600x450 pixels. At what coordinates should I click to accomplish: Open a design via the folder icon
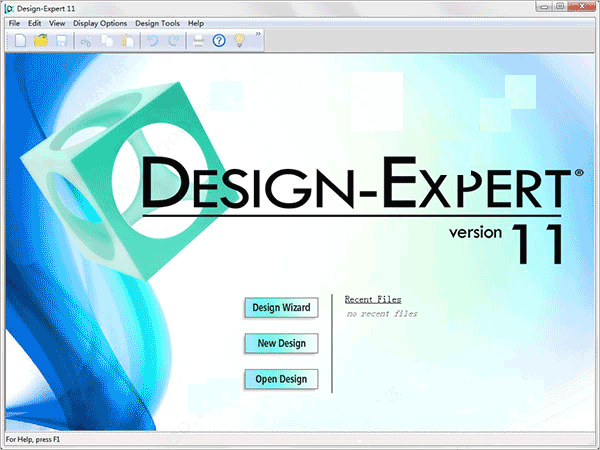41,41
